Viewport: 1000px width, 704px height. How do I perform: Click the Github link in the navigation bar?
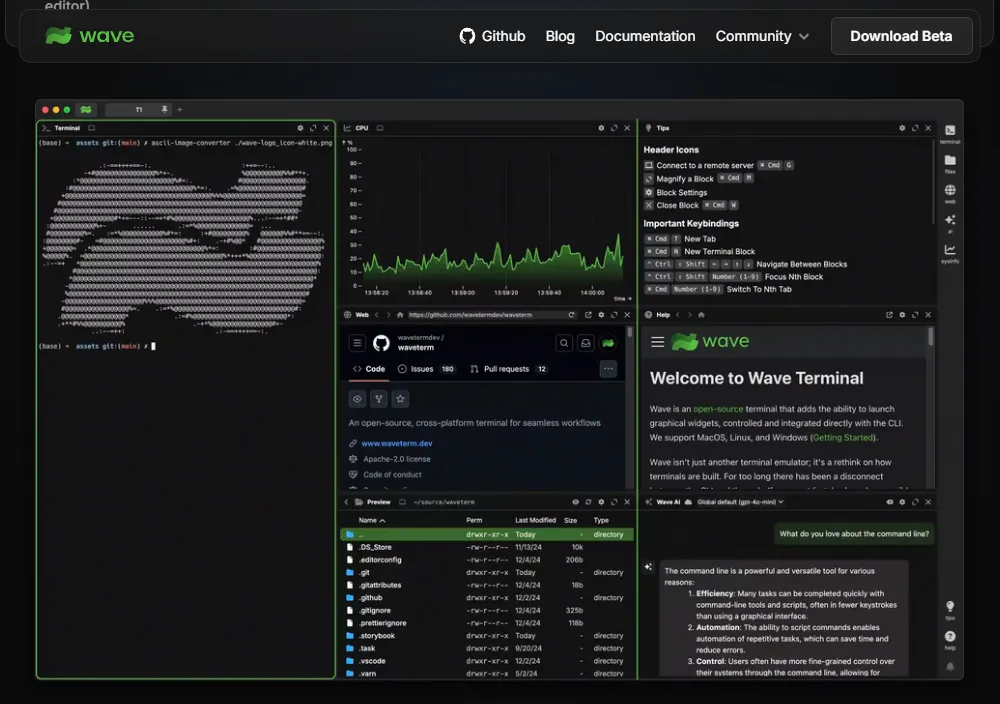[x=492, y=36]
